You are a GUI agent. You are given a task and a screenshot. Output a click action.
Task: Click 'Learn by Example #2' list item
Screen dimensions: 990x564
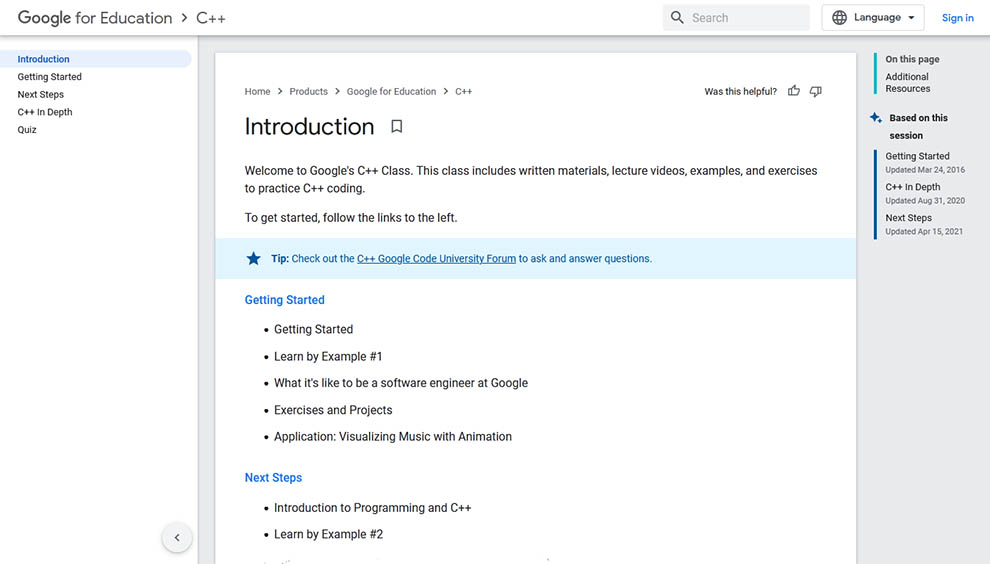pyautogui.click(x=328, y=534)
